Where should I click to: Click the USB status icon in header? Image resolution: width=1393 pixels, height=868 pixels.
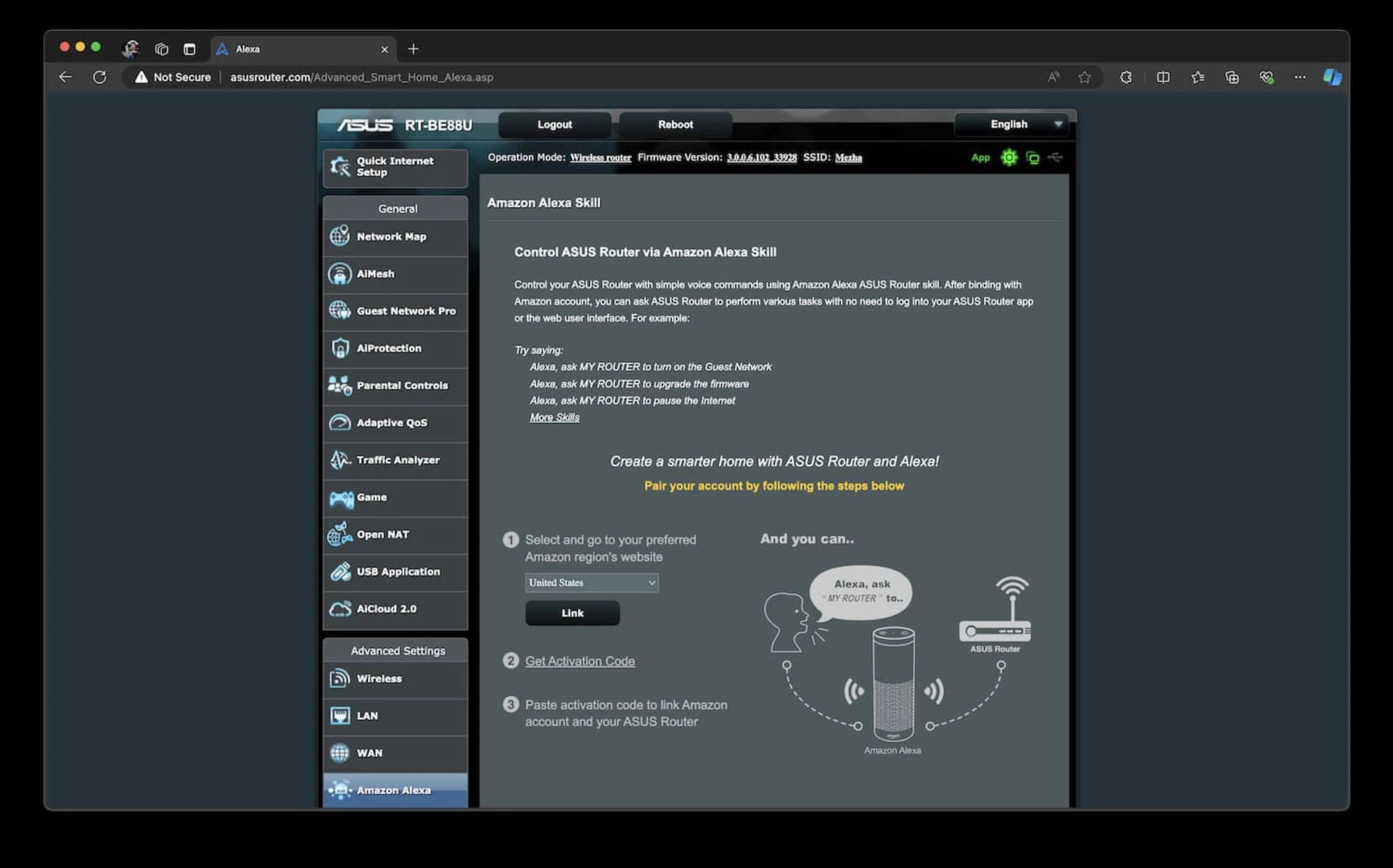1056,157
